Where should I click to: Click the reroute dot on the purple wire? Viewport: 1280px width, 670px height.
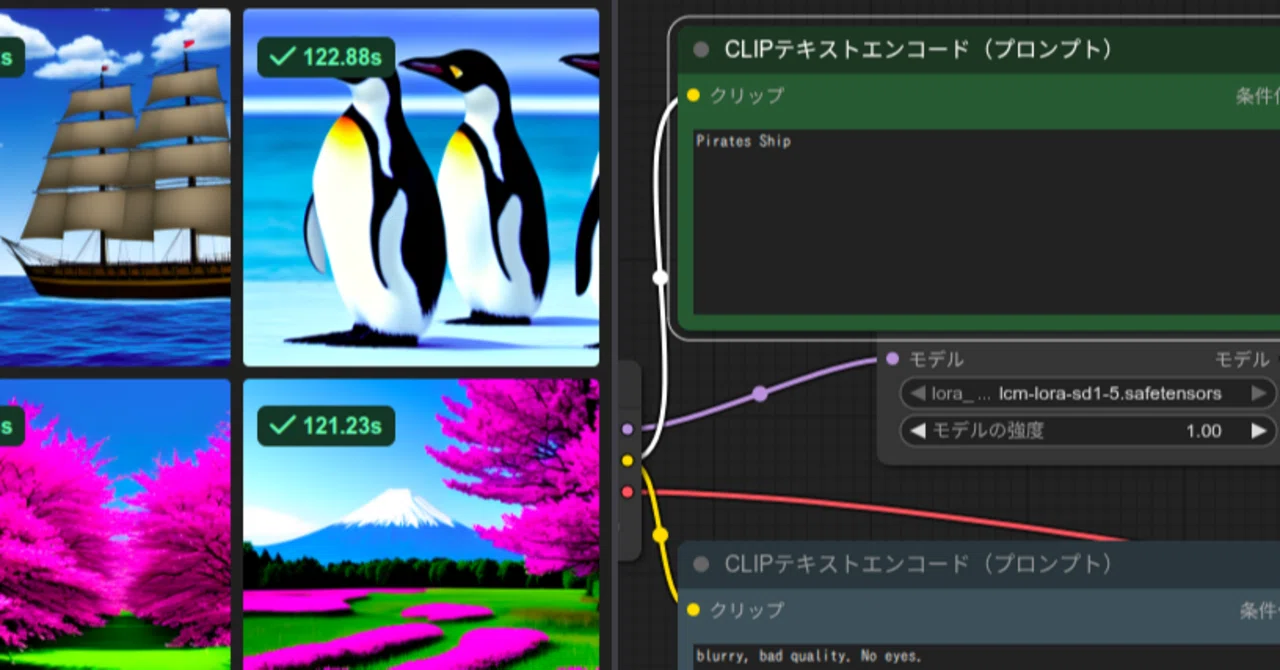(x=760, y=394)
